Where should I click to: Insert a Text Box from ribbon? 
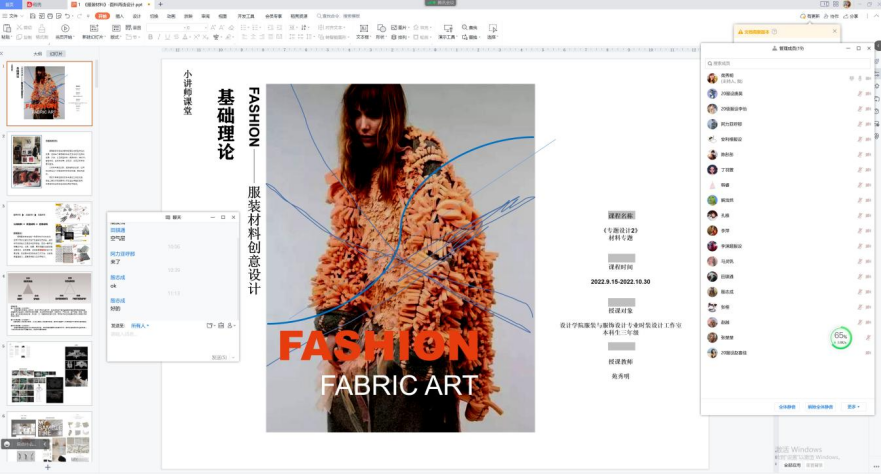coord(364,28)
